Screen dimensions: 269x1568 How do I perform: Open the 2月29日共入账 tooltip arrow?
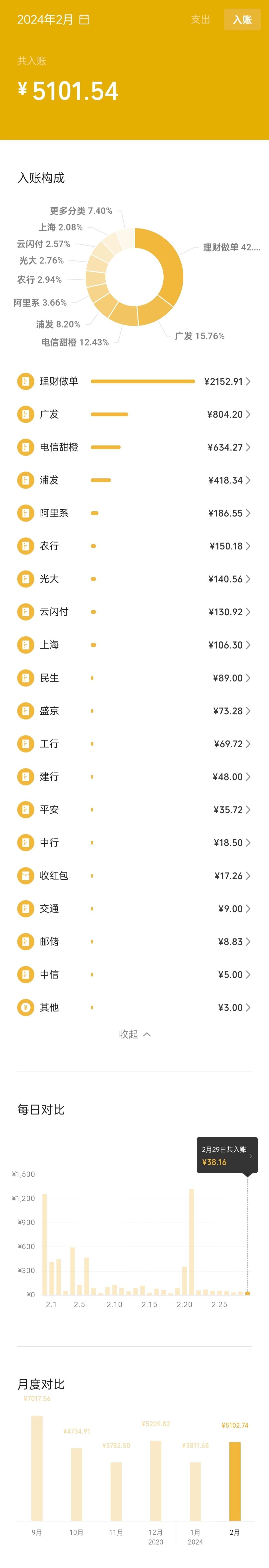(x=251, y=1156)
